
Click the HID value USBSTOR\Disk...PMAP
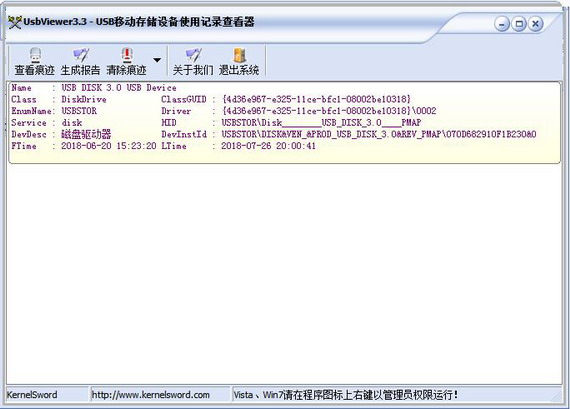pyautogui.click(x=321, y=123)
